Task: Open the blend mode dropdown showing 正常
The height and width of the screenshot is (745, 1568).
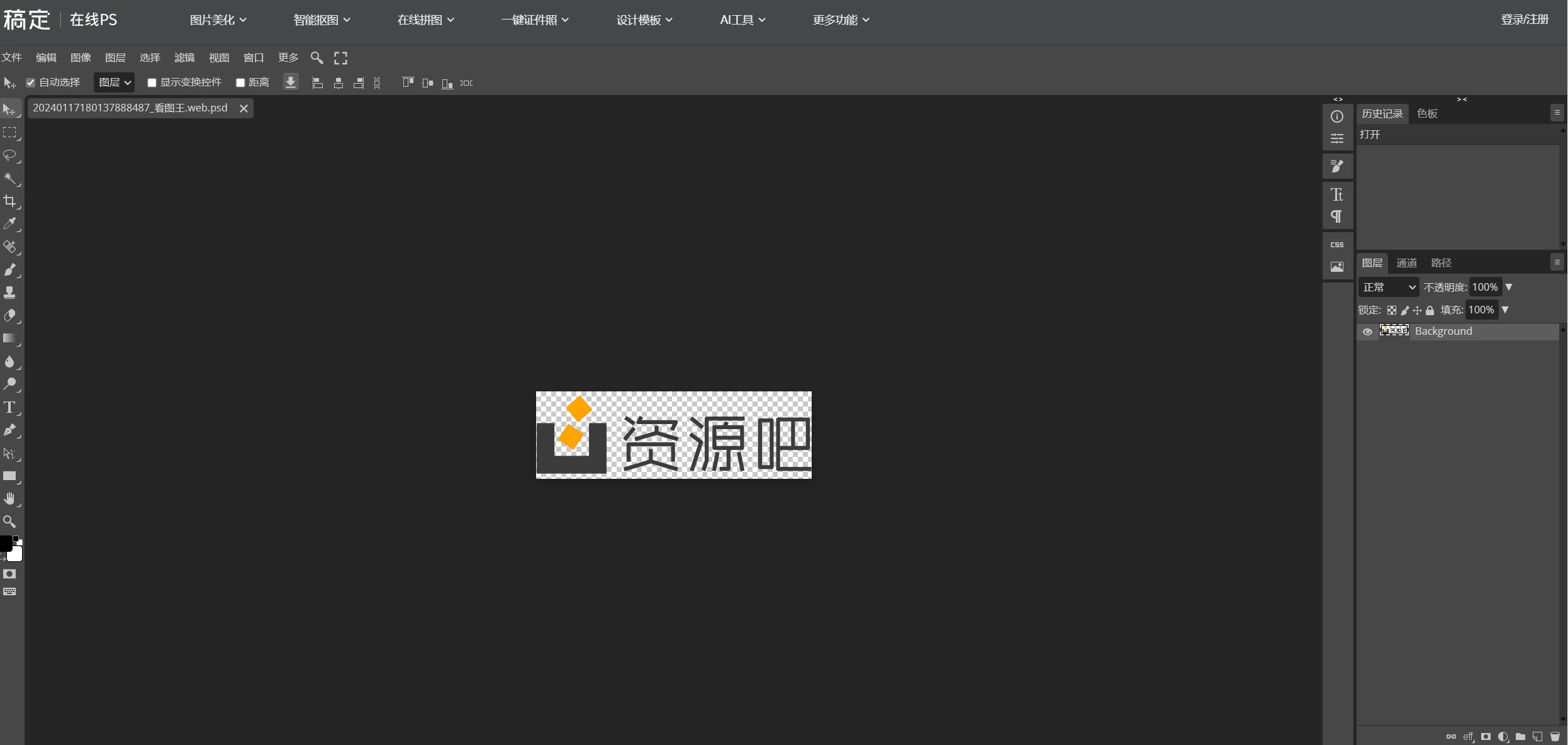Action: point(1388,287)
